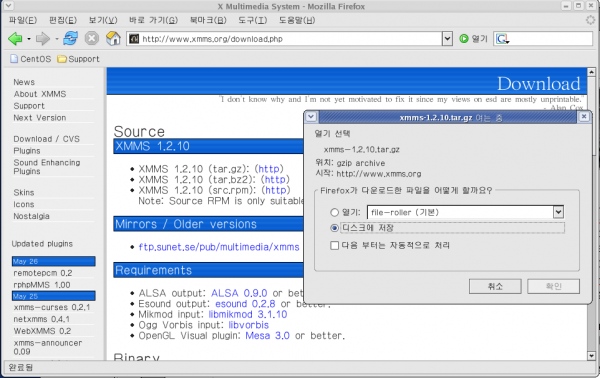
Task: Open the 도구(T) menu
Action: point(253,20)
